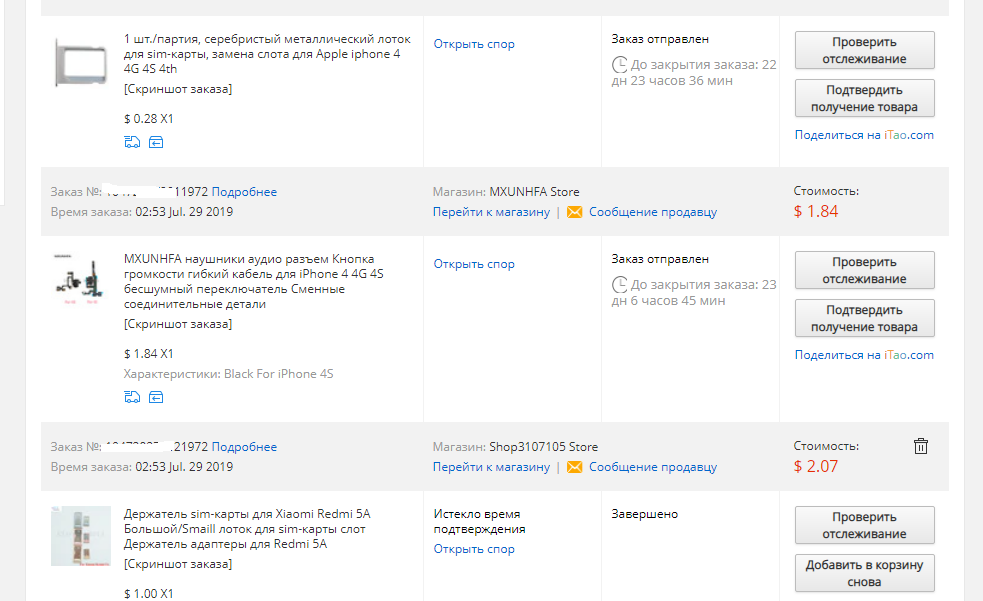Screen dimensions: 983x601
Task: Share headphone cable order on iTao.com
Action: [864, 355]
